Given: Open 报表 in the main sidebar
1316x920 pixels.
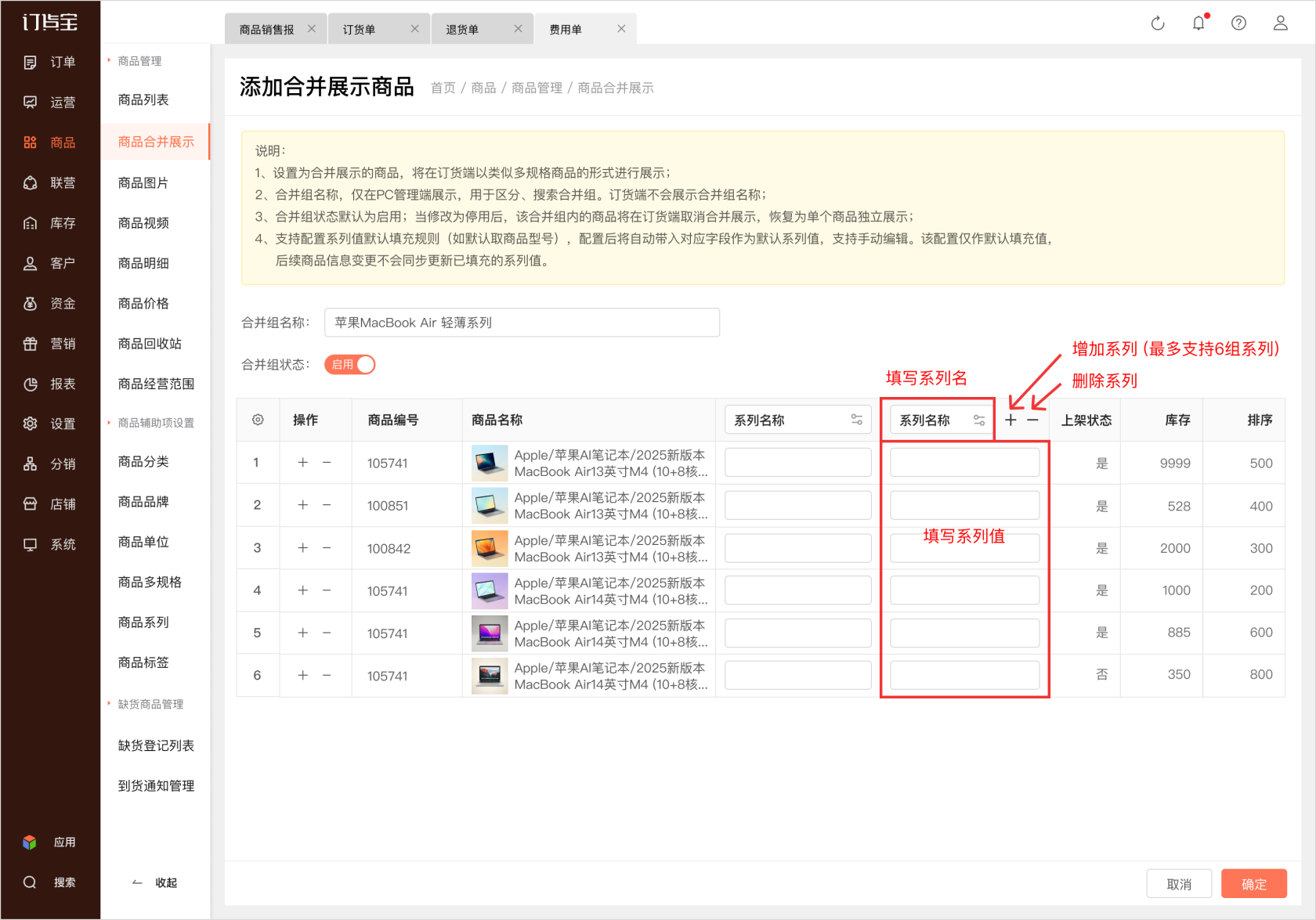Looking at the screenshot, I should (x=49, y=384).
